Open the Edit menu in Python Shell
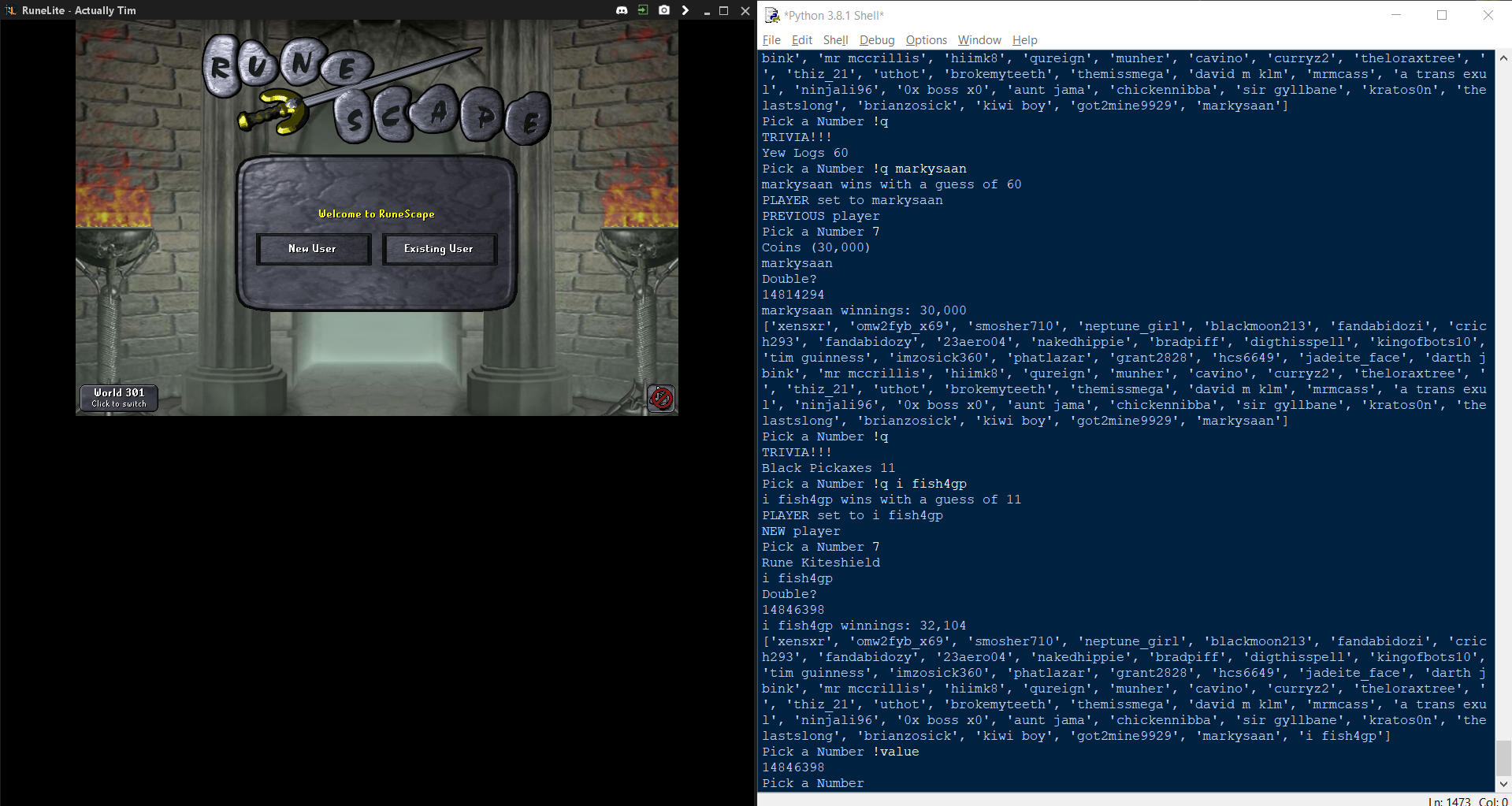Image resolution: width=1512 pixels, height=806 pixels. (x=802, y=40)
